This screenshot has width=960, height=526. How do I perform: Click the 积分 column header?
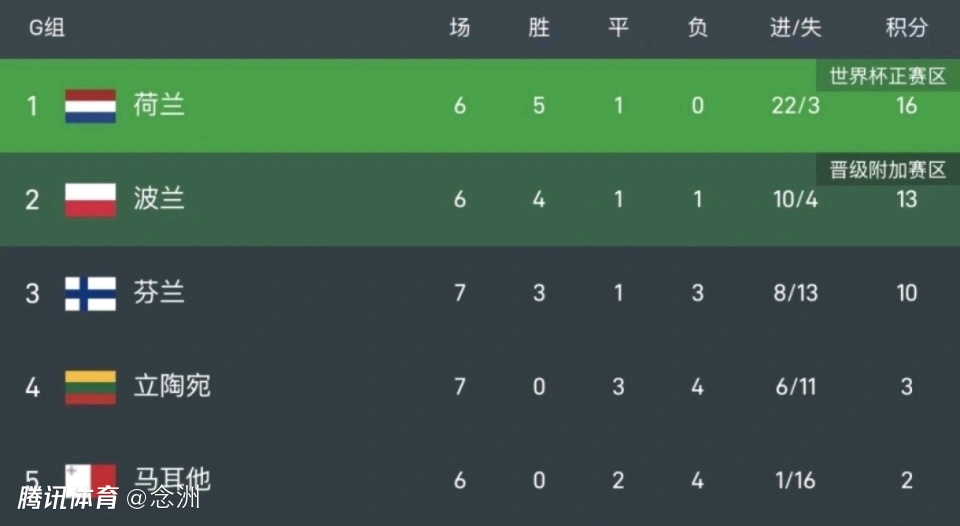906,28
